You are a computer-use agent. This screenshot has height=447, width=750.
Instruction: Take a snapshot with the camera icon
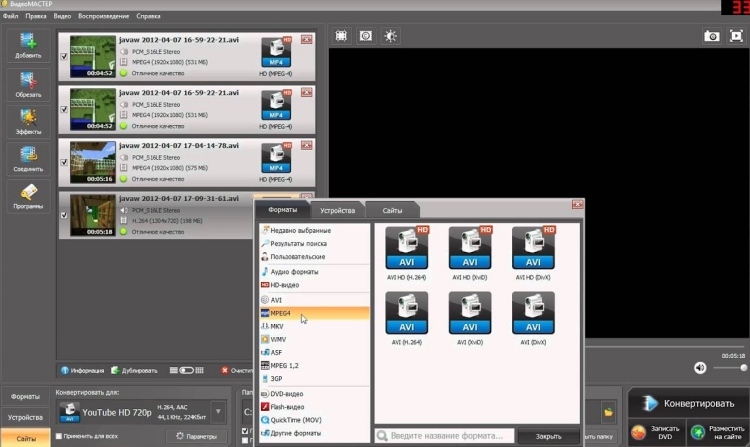712,36
